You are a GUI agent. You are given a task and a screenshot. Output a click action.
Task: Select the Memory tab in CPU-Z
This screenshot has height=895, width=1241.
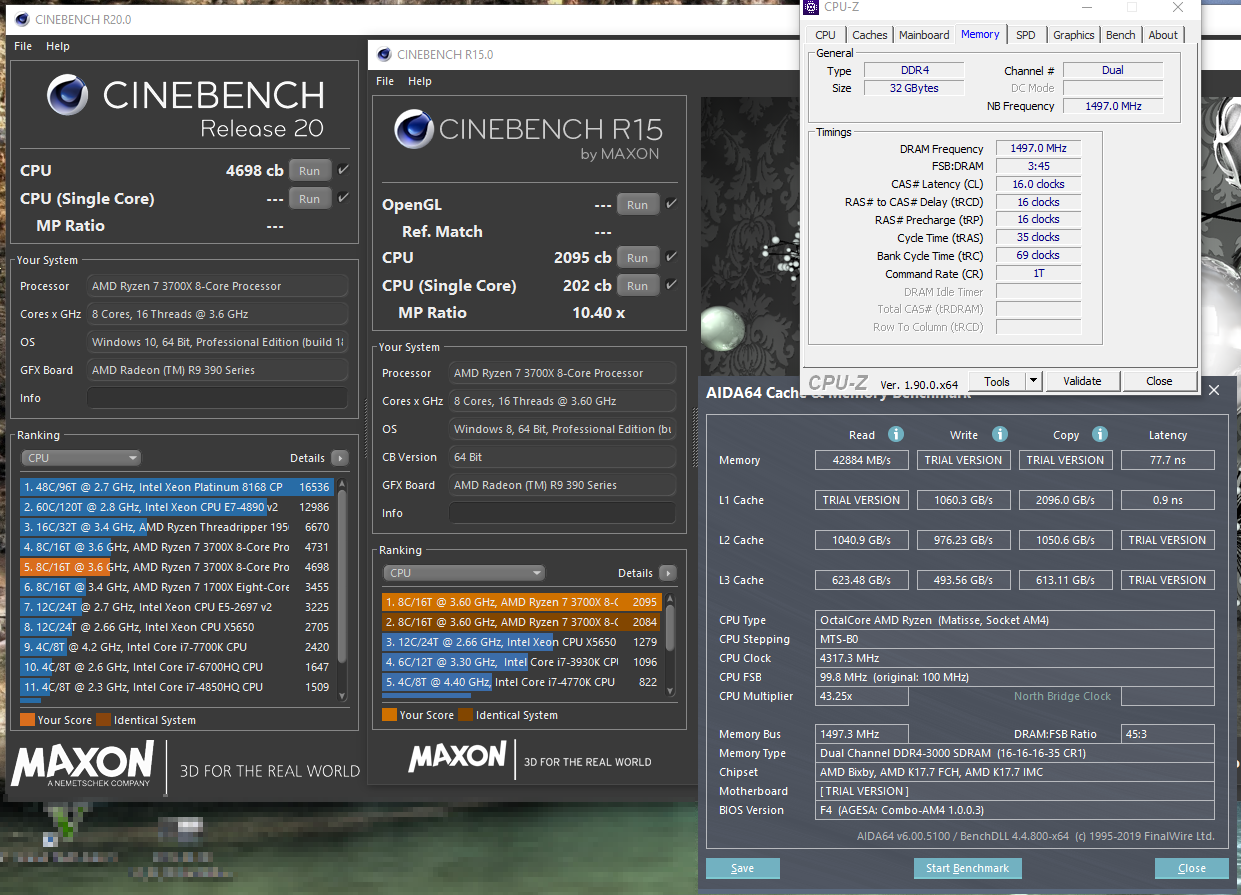[x=980, y=34]
